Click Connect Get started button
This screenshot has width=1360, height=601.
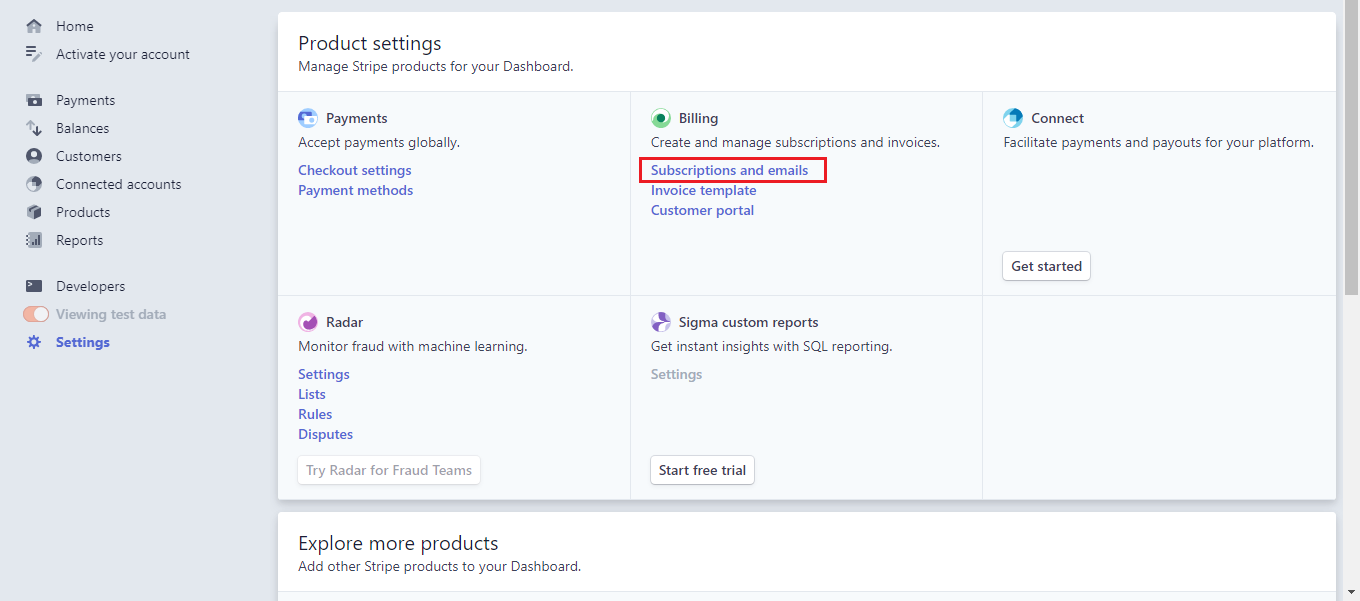(x=1046, y=266)
